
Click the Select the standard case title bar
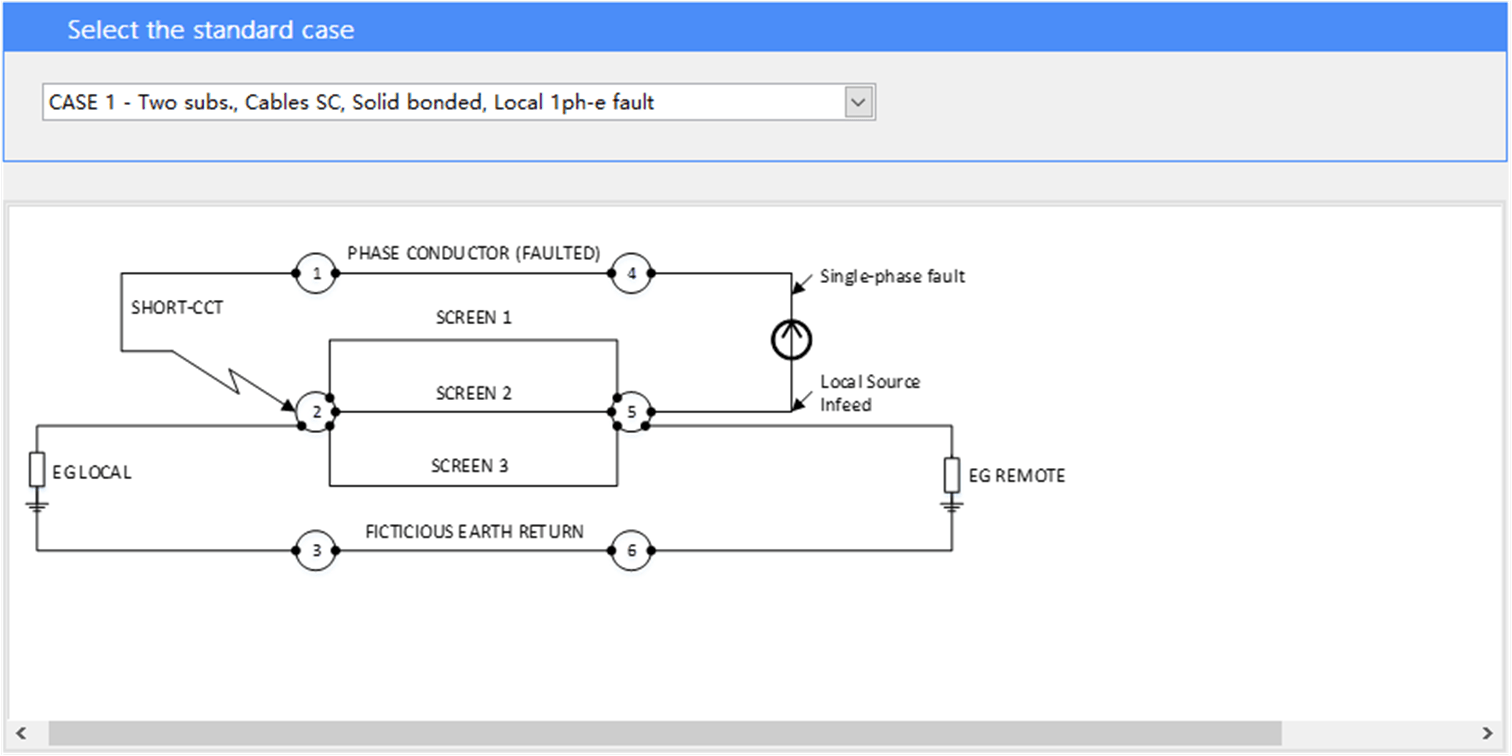[x=211, y=29]
